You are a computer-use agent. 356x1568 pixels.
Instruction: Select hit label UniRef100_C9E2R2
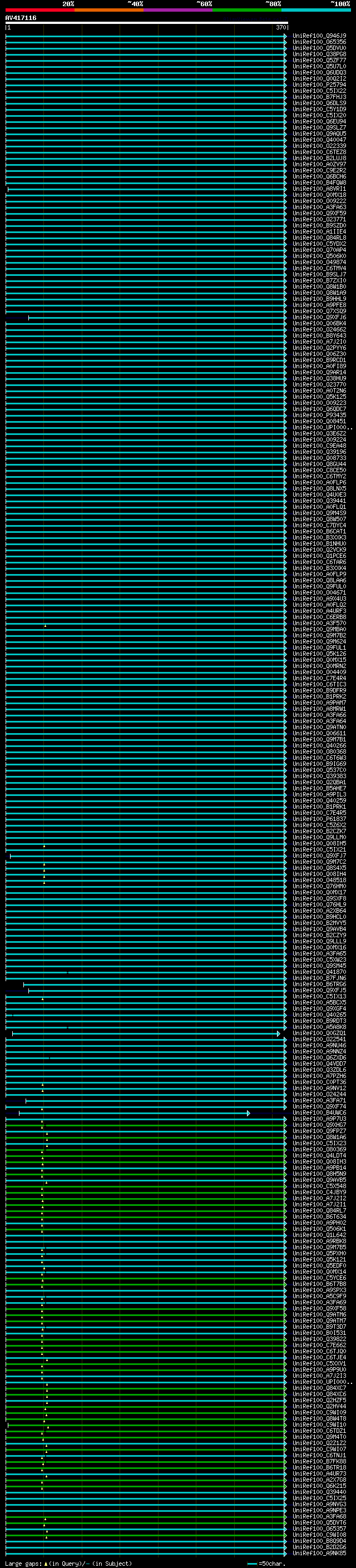[x=319, y=170]
